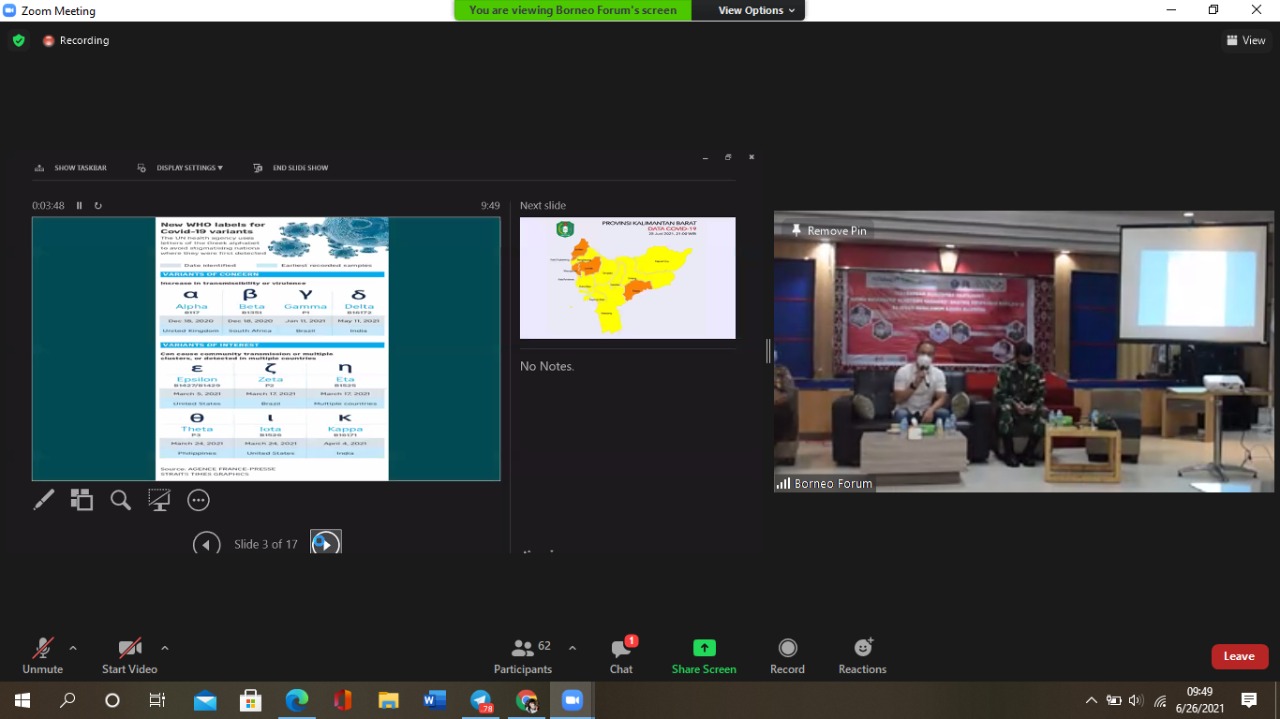Open more slide show options ellipsis
The height and width of the screenshot is (719, 1280).
(198, 500)
